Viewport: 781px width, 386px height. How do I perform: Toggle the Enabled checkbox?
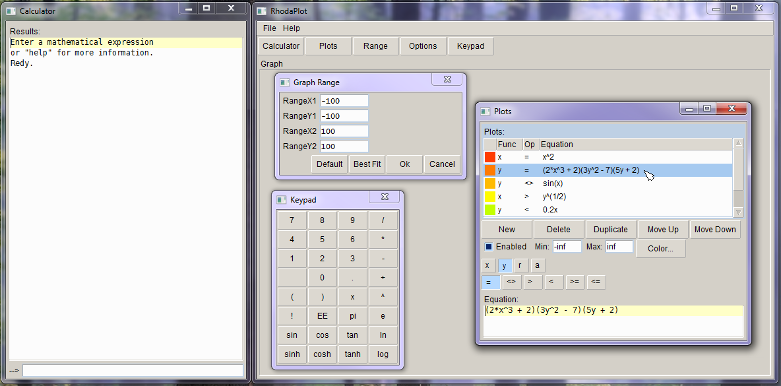point(489,247)
